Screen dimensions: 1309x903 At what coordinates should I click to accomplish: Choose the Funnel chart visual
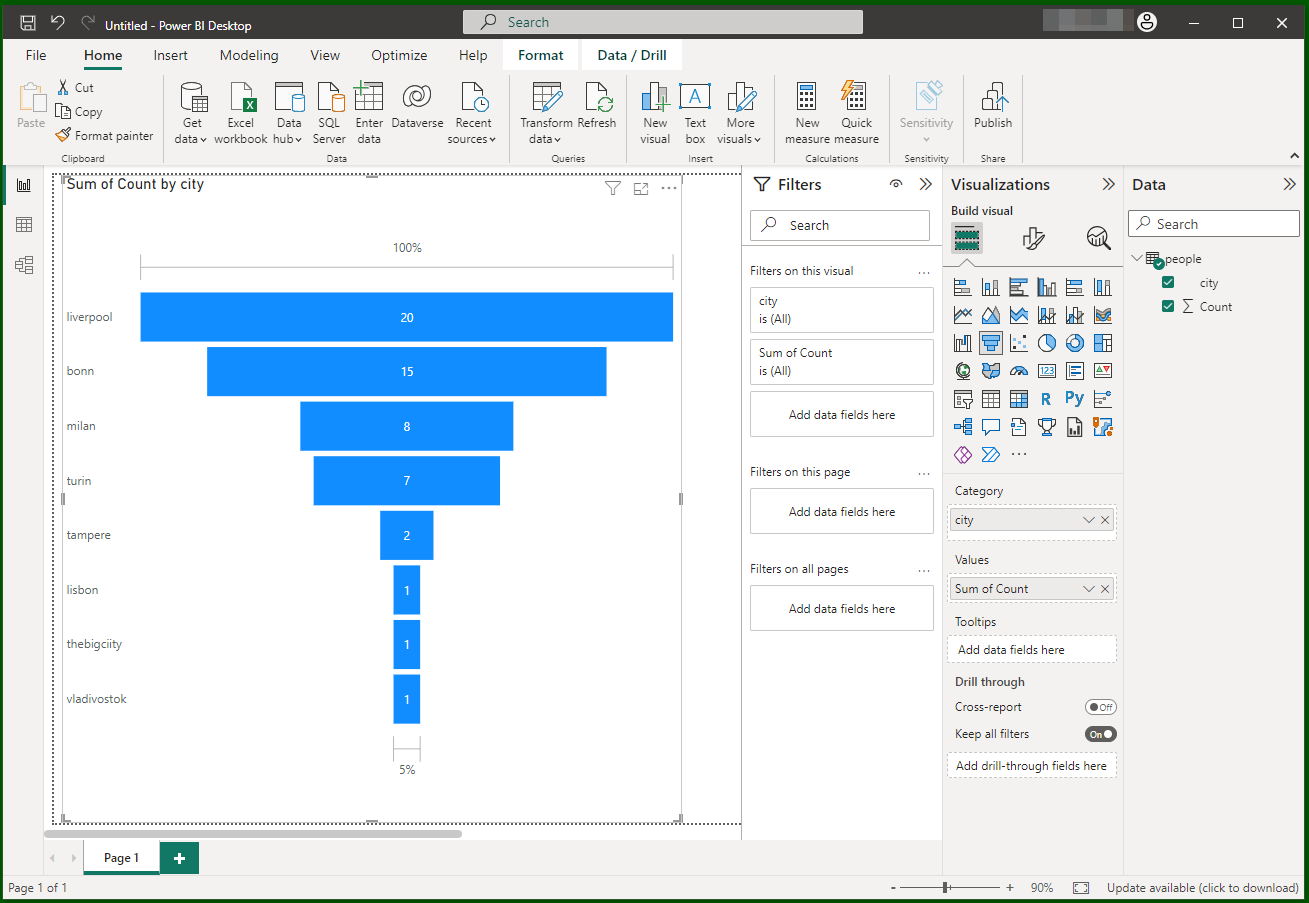tap(991, 343)
